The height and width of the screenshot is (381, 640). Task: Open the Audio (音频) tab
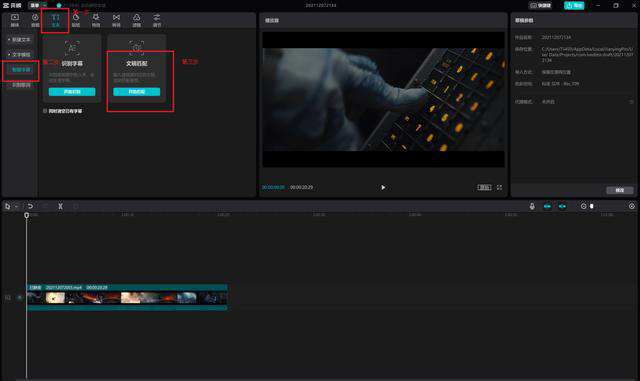[x=35, y=20]
